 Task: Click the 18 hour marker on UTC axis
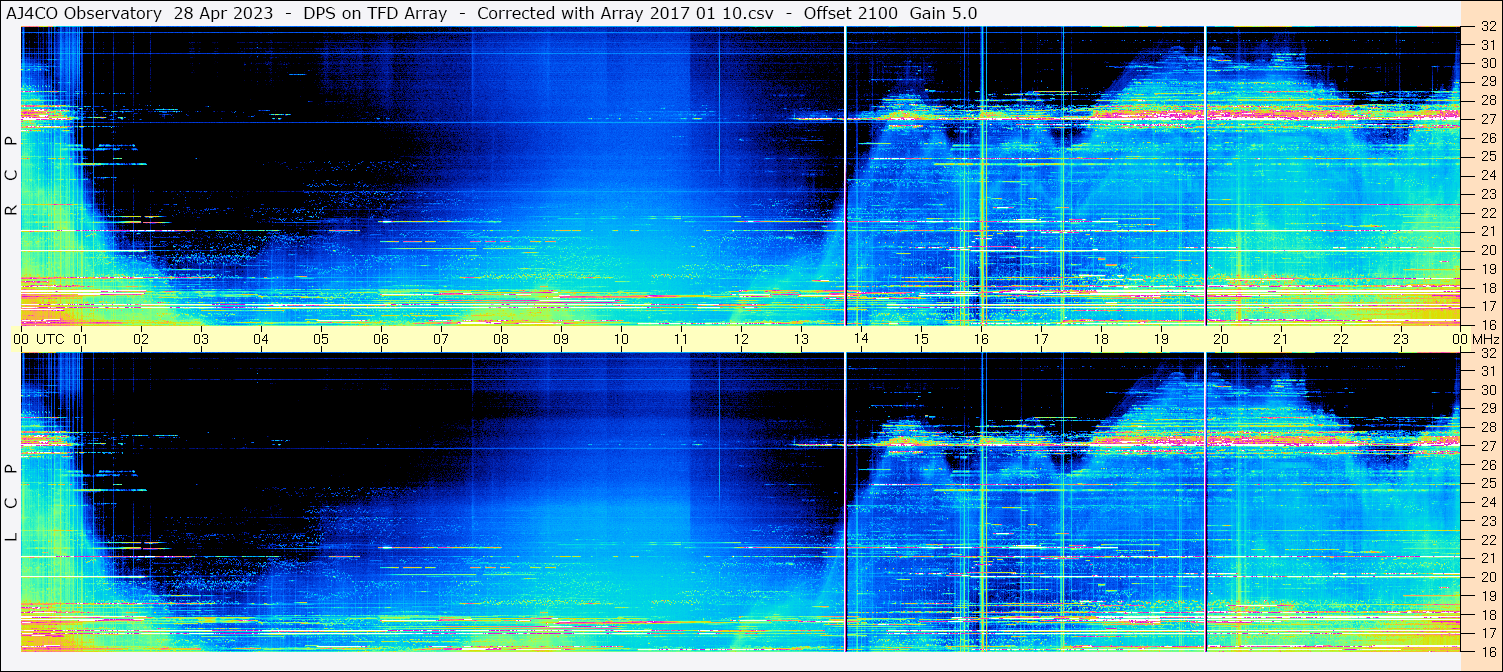coord(1101,339)
